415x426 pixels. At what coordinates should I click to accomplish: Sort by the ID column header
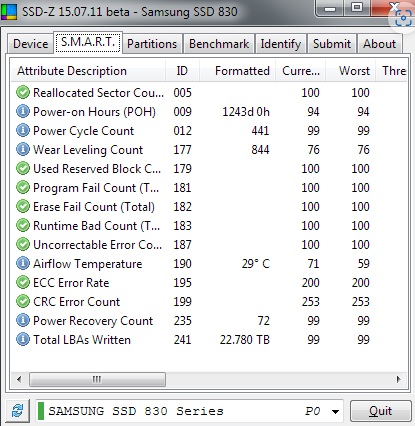coord(182,71)
